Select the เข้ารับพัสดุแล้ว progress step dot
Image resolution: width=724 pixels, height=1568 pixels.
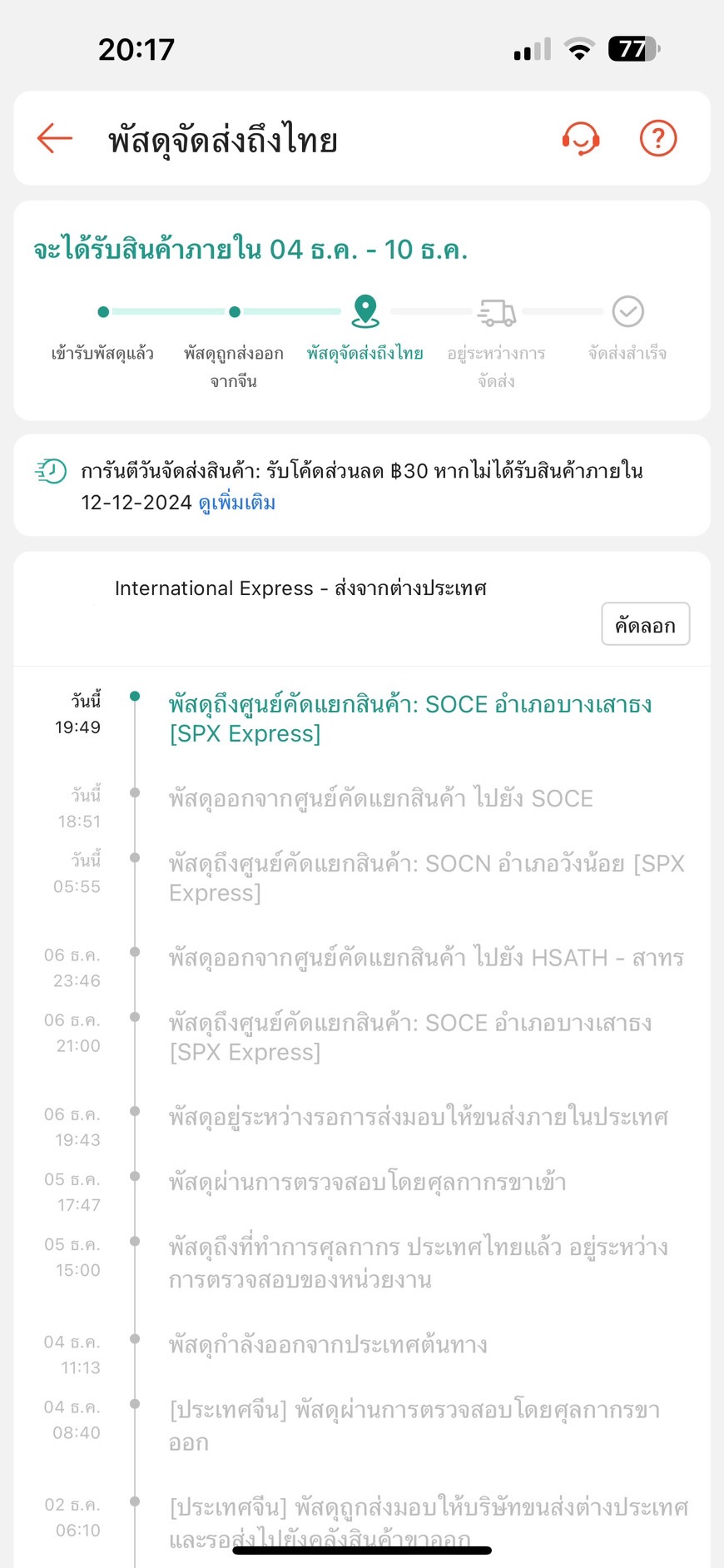(103, 312)
